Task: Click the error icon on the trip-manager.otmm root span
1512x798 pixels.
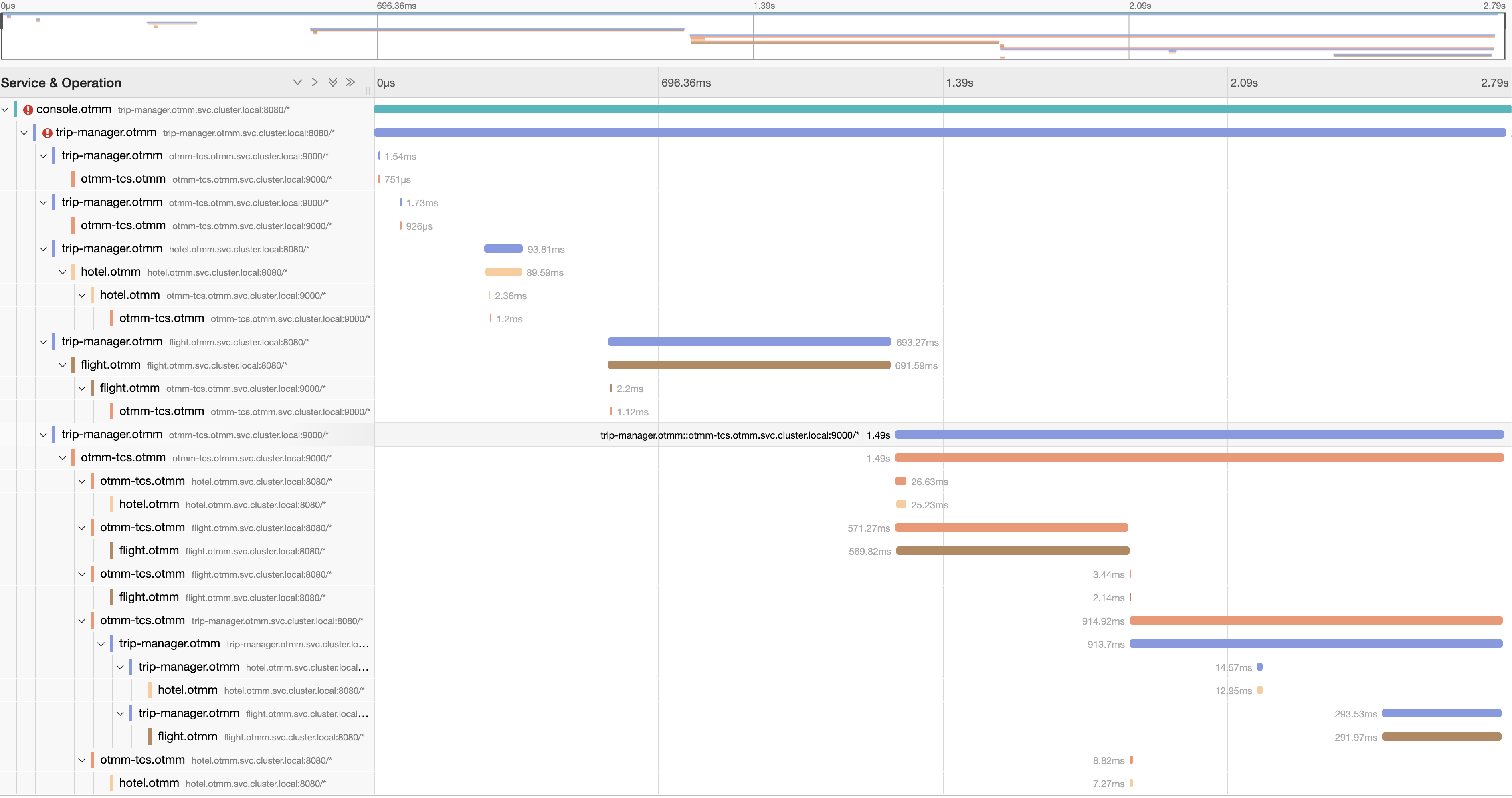Action: point(48,133)
